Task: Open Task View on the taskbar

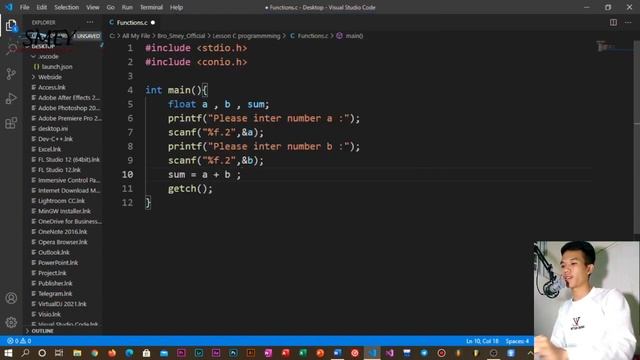Action: pyautogui.click(x=59, y=353)
